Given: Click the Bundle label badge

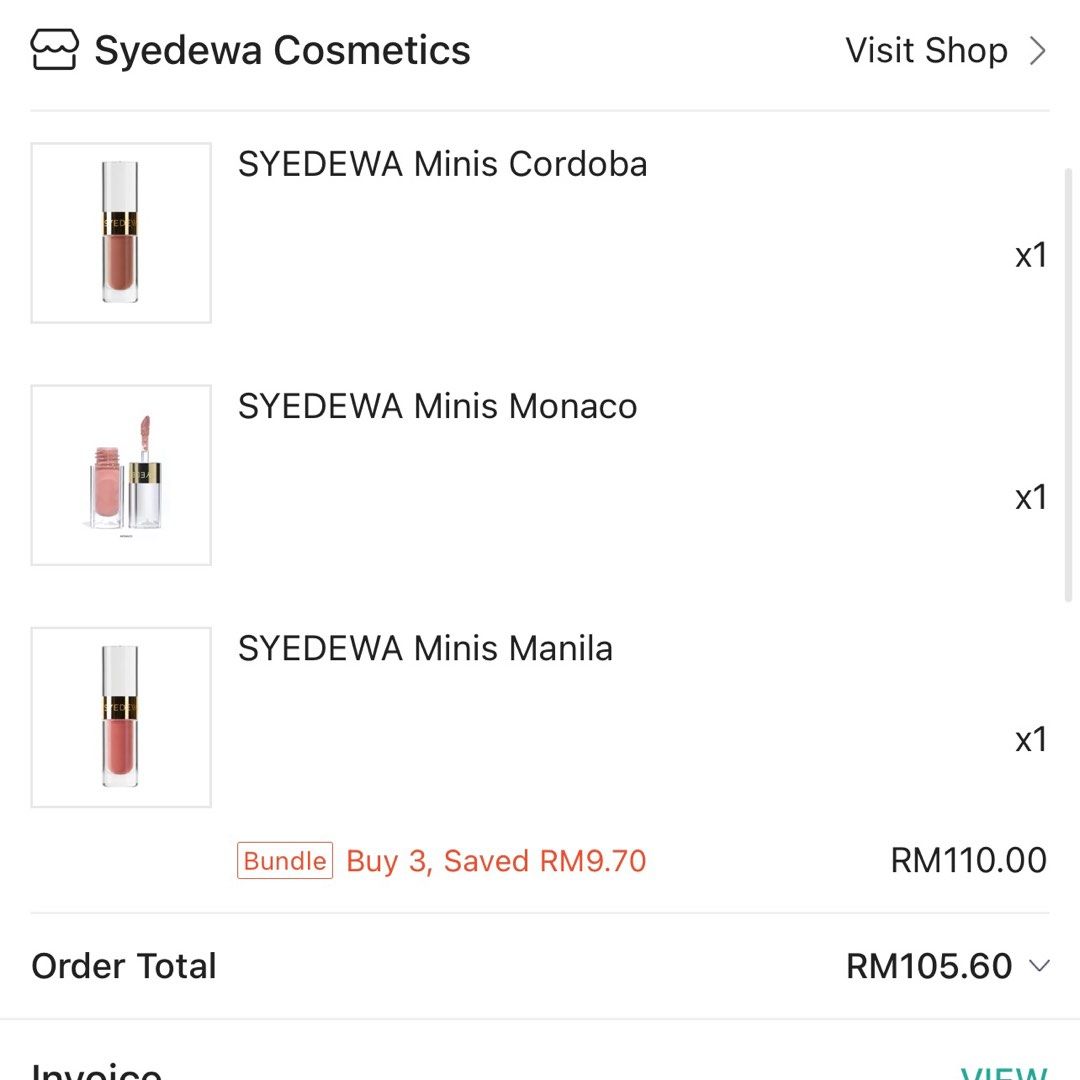Looking at the screenshot, I should [284, 860].
